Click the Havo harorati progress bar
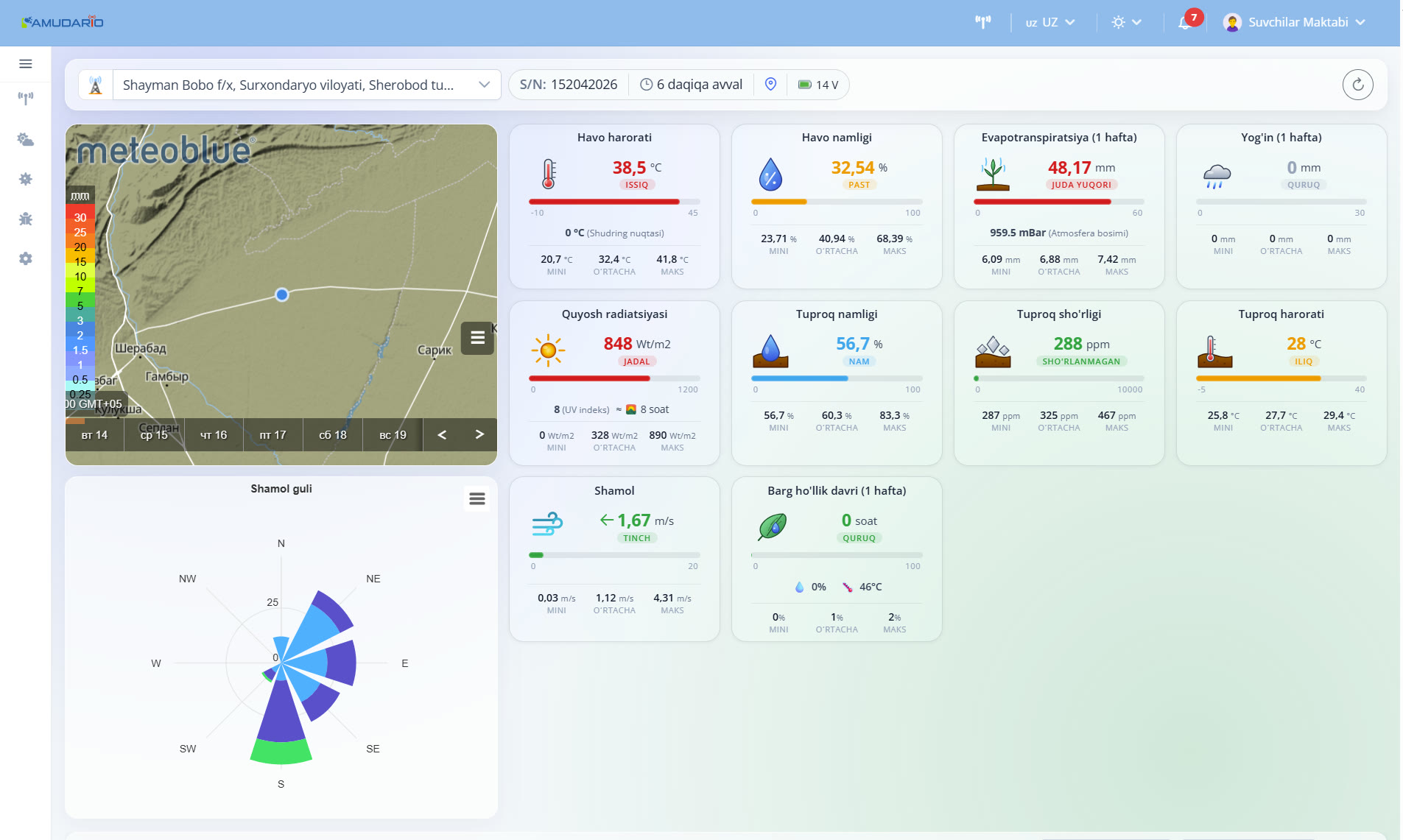This screenshot has height=840, width=1403. point(614,202)
